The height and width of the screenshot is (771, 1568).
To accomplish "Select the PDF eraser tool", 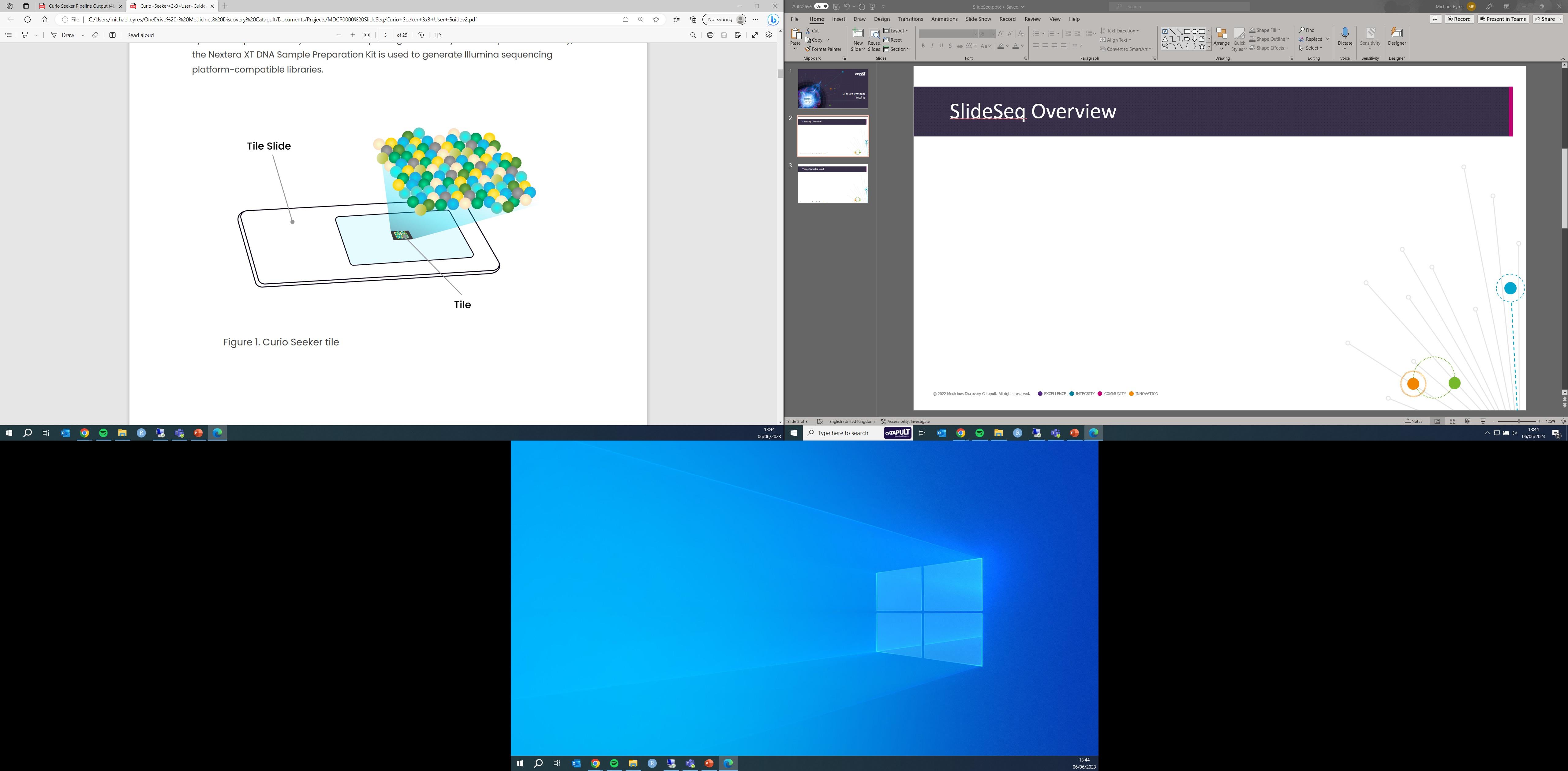I will pos(95,35).
